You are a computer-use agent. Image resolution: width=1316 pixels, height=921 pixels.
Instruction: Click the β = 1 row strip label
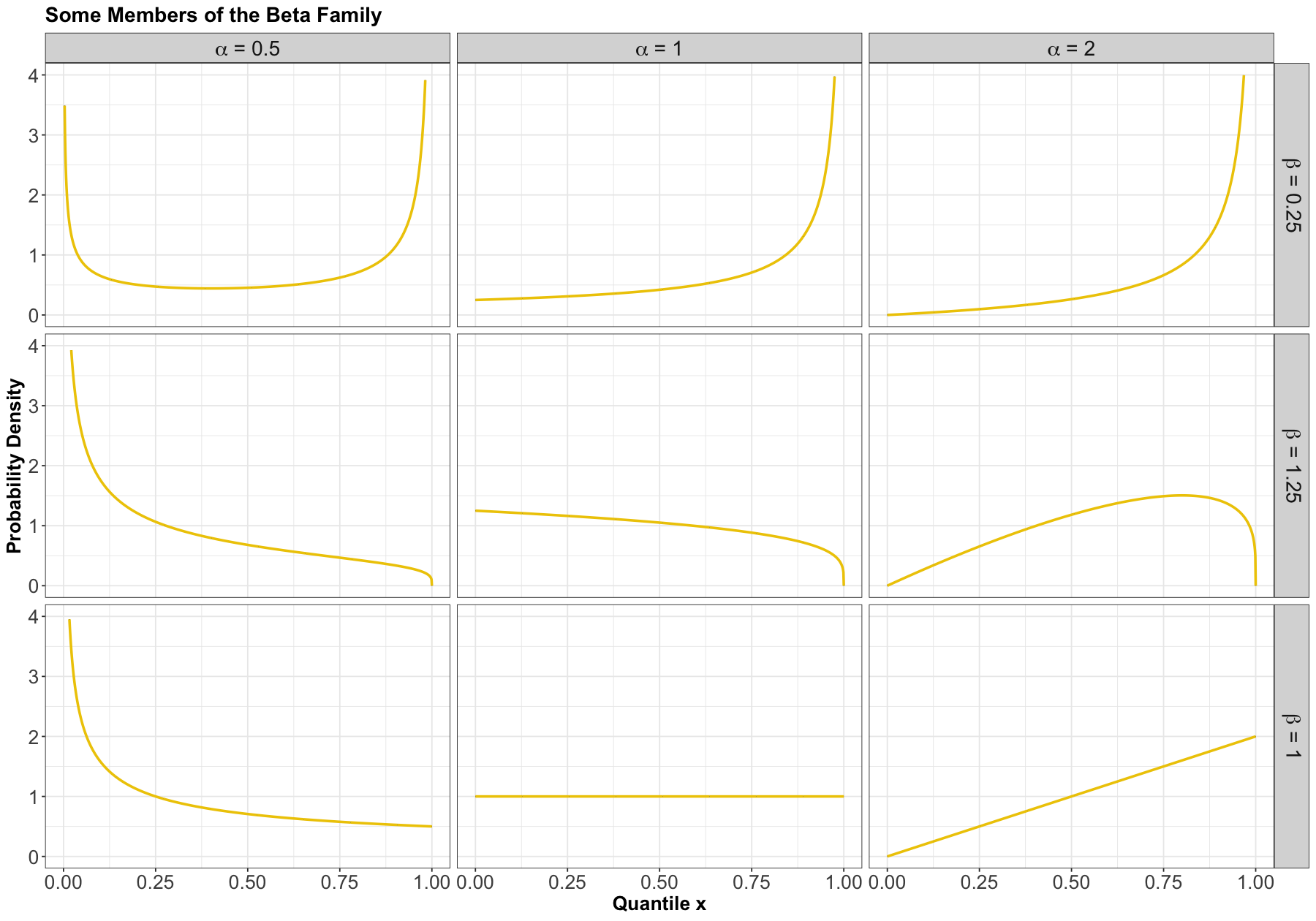1291,736
